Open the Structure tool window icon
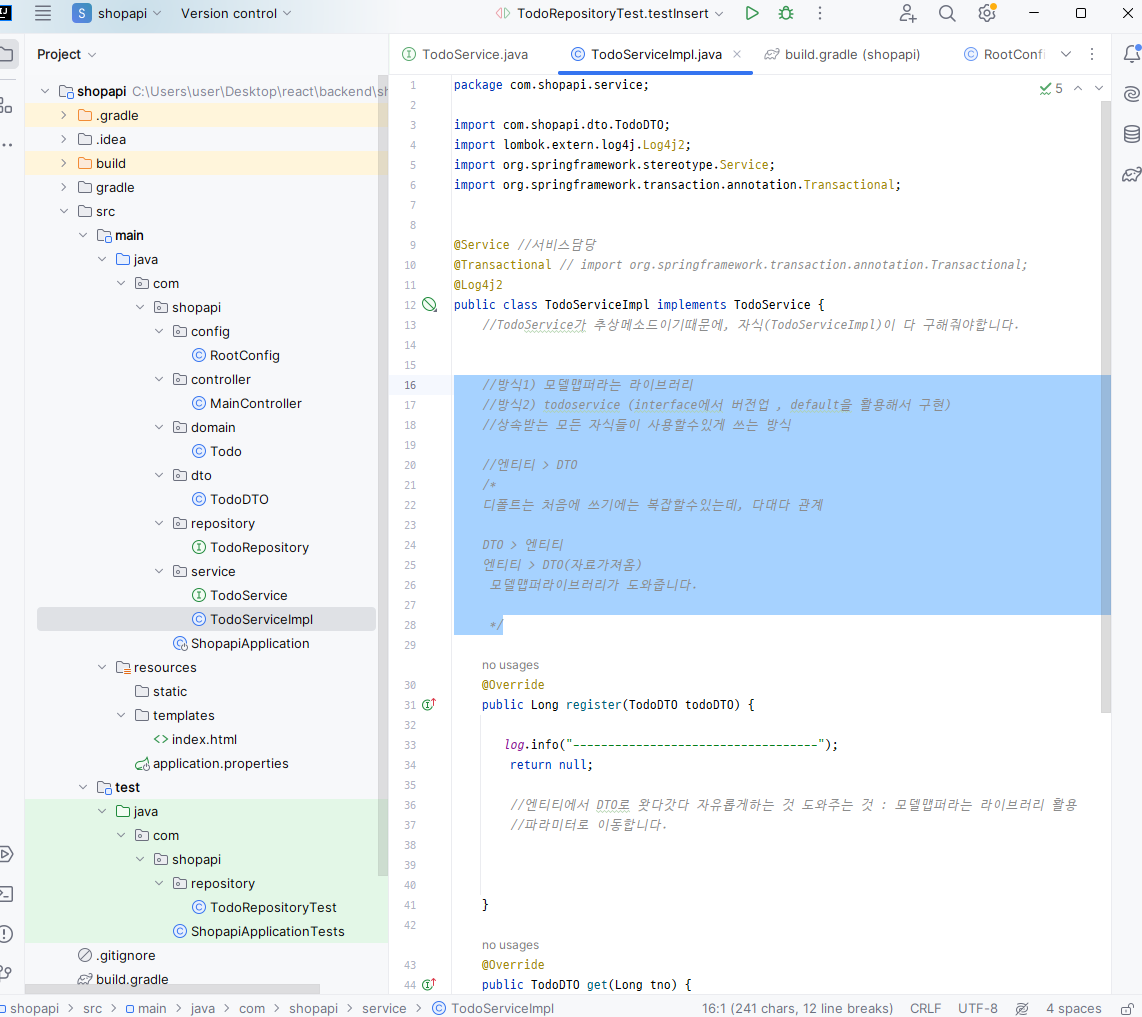 tap(7, 105)
